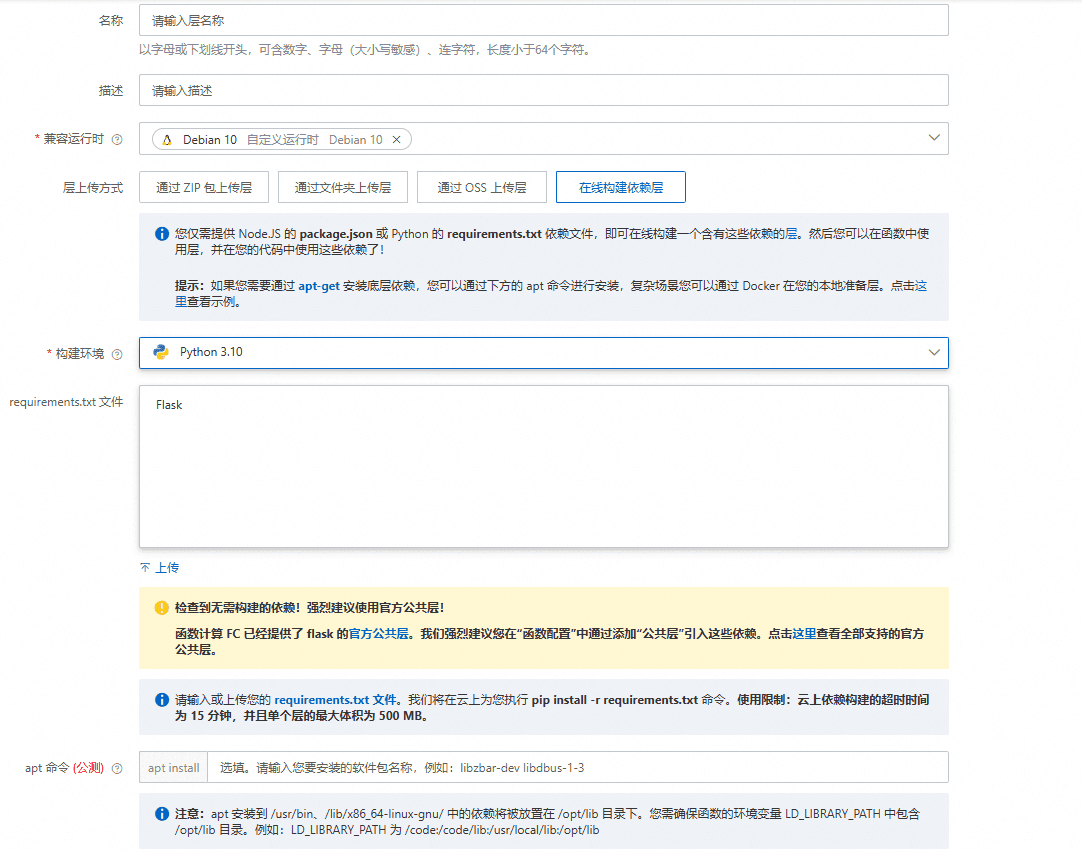Remove the Debian 10 runtime tag

click(x=396, y=140)
